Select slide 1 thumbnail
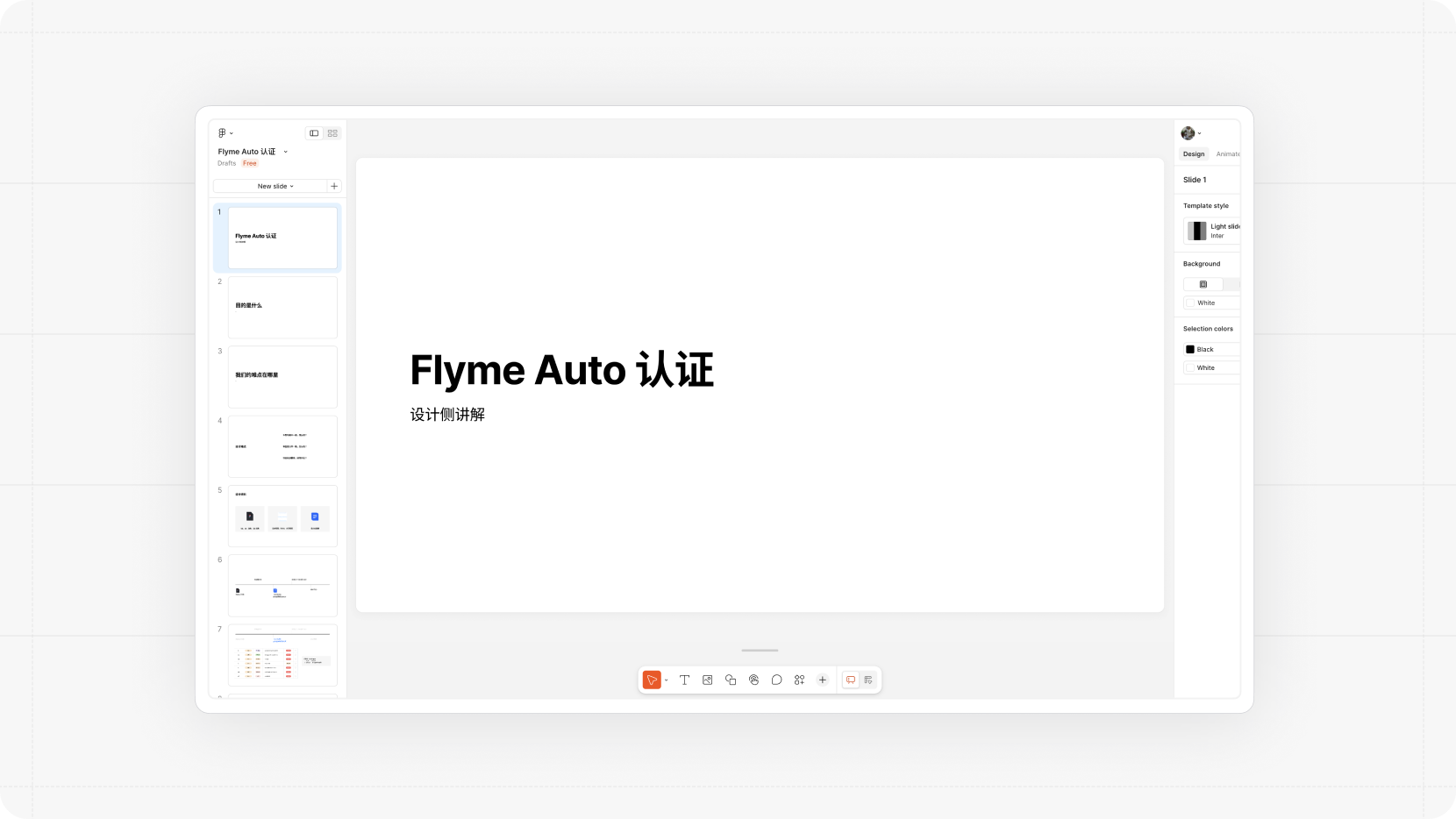The image size is (1456, 819). click(282, 238)
